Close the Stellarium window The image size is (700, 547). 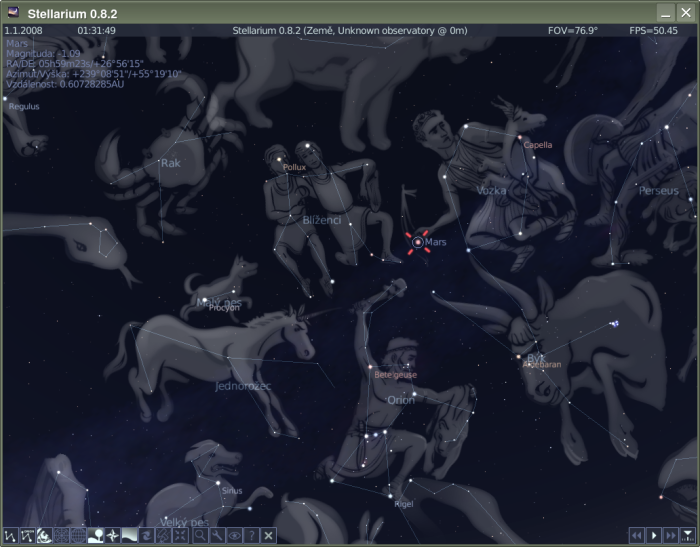686,13
